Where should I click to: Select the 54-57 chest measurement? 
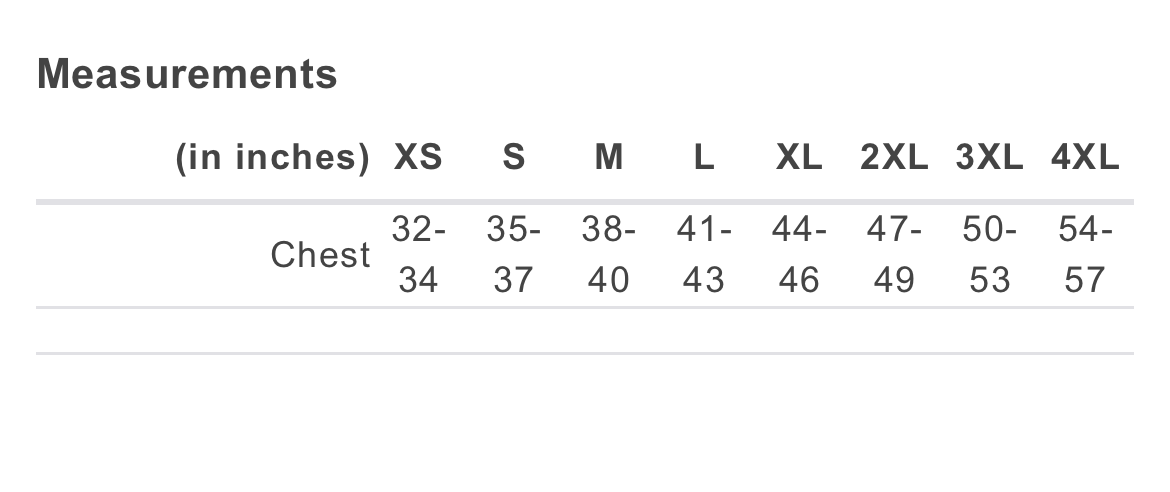click(1085, 255)
